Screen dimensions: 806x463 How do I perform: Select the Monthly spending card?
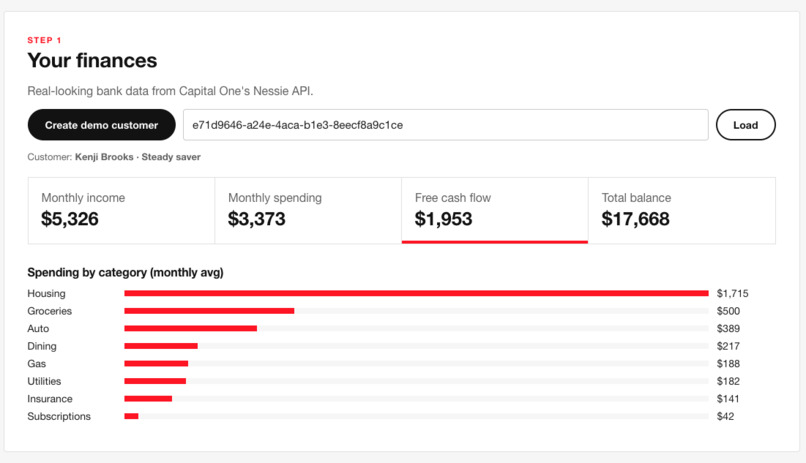(308, 211)
